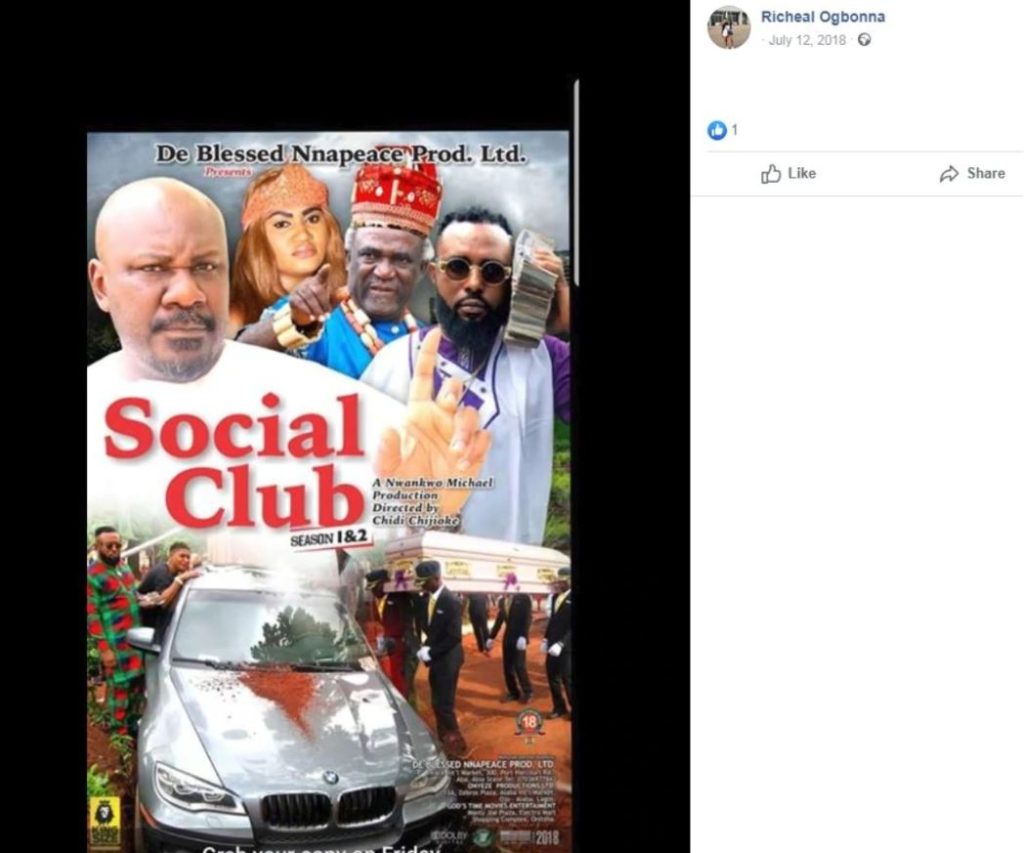The image size is (1024, 853).
Task: Click the curved arrow Share icon
Action: pyautogui.click(x=949, y=174)
